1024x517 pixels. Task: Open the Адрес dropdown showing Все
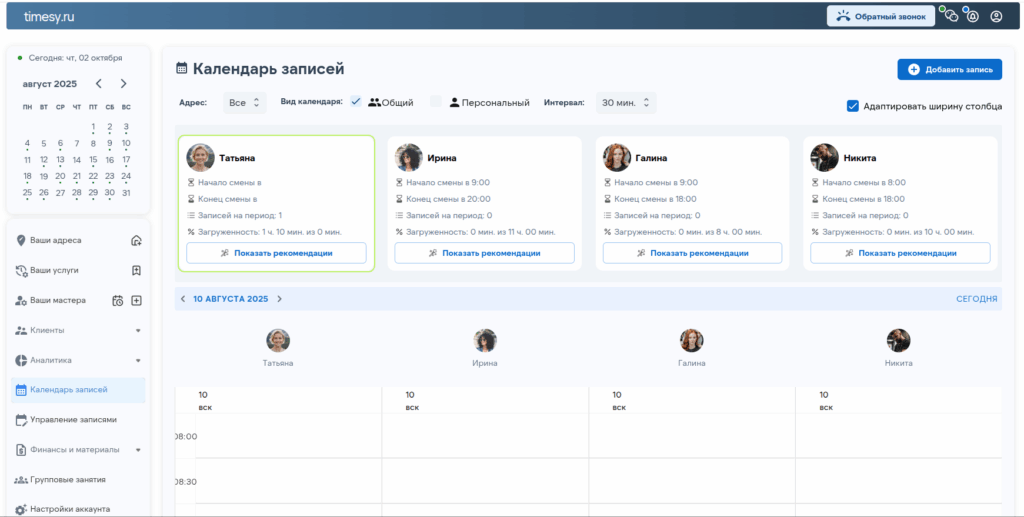click(x=244, y=102)
